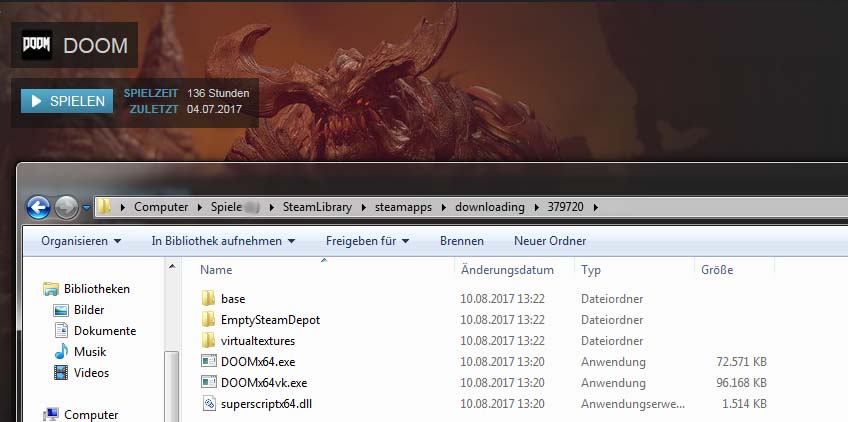The height and width of the screenshot is (422, 848).
Task: Click the DOOM game logo icon
Action: click(37, 45)
